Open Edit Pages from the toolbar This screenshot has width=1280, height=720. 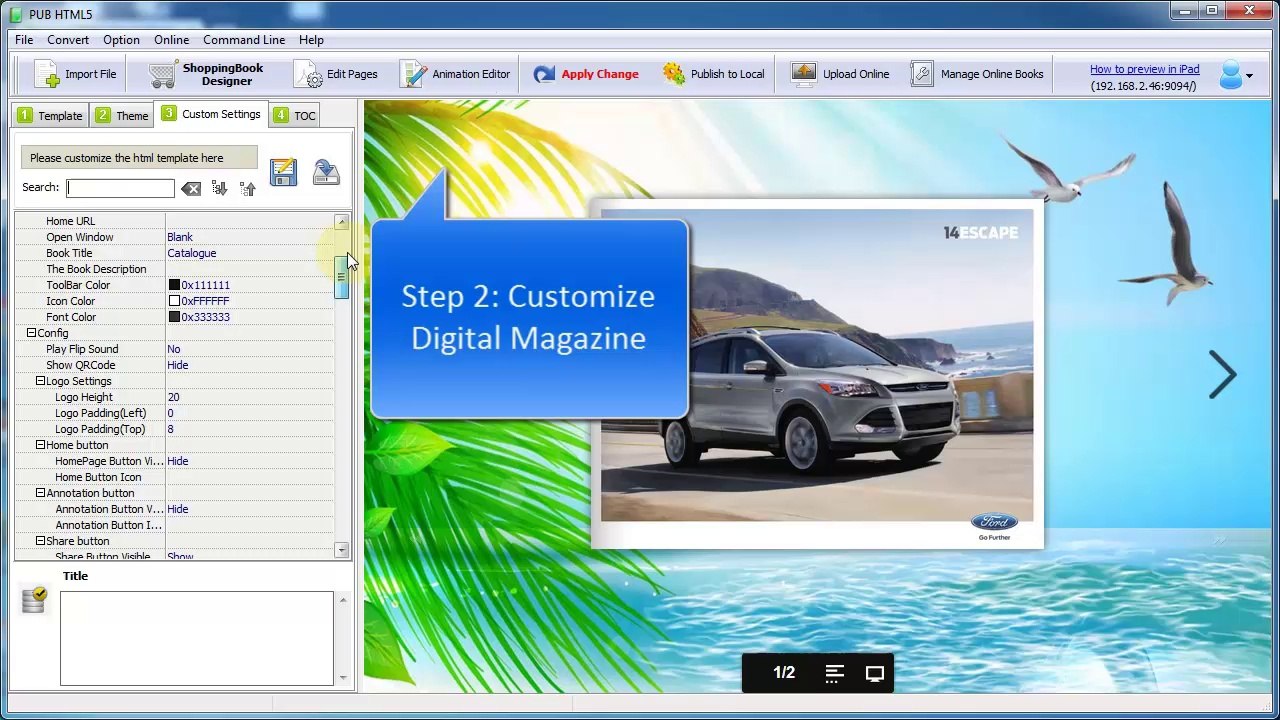(336, 74)
